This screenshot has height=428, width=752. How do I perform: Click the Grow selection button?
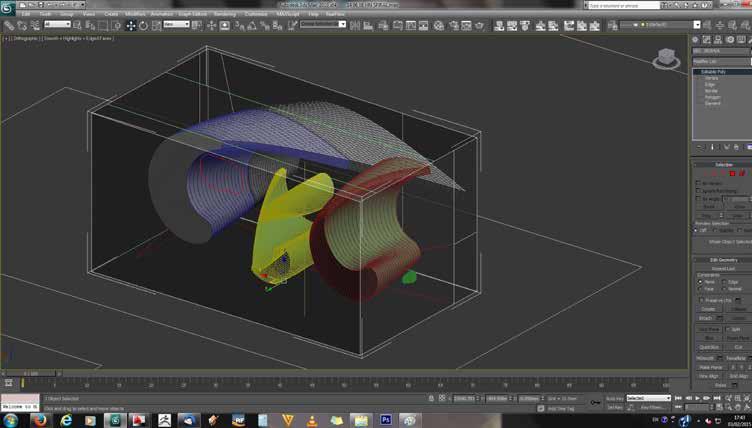click(740, 207)
